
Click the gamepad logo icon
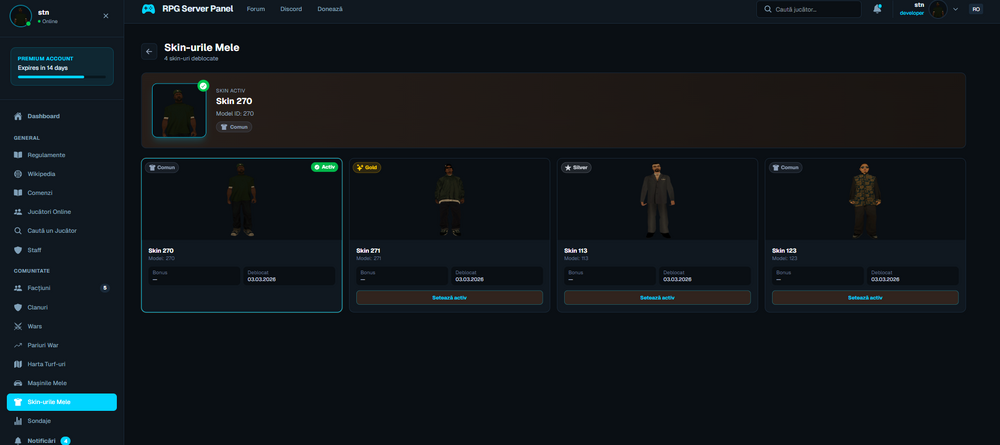(x=148, y=9)
